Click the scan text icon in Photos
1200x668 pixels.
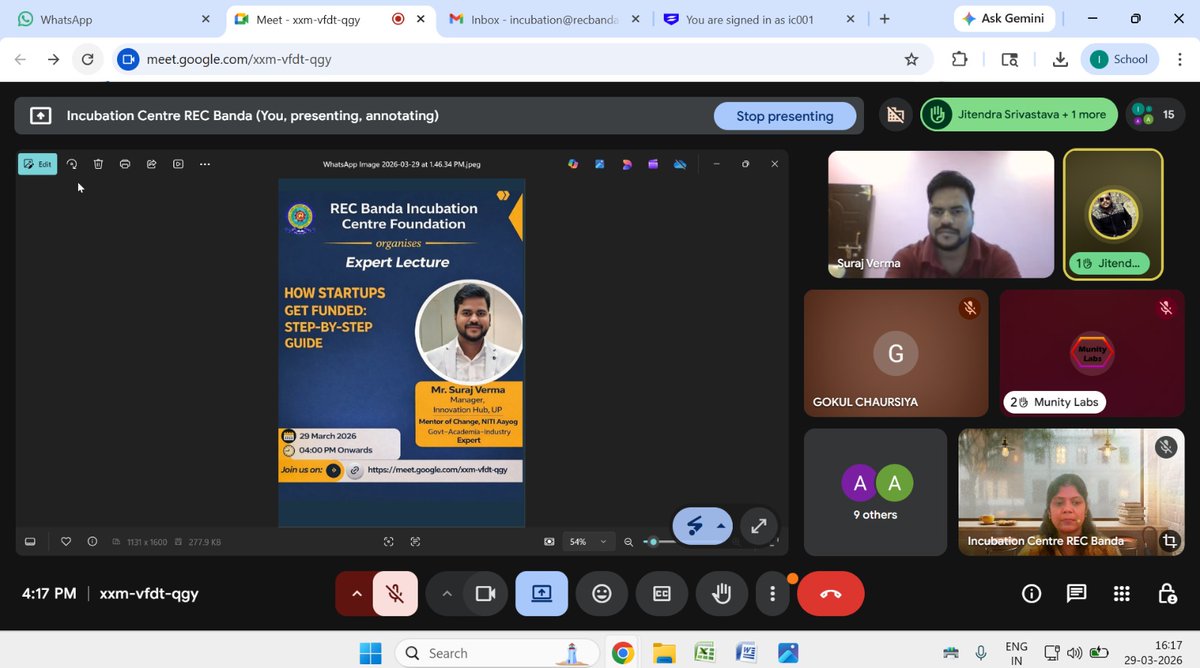tap(415, 541)
